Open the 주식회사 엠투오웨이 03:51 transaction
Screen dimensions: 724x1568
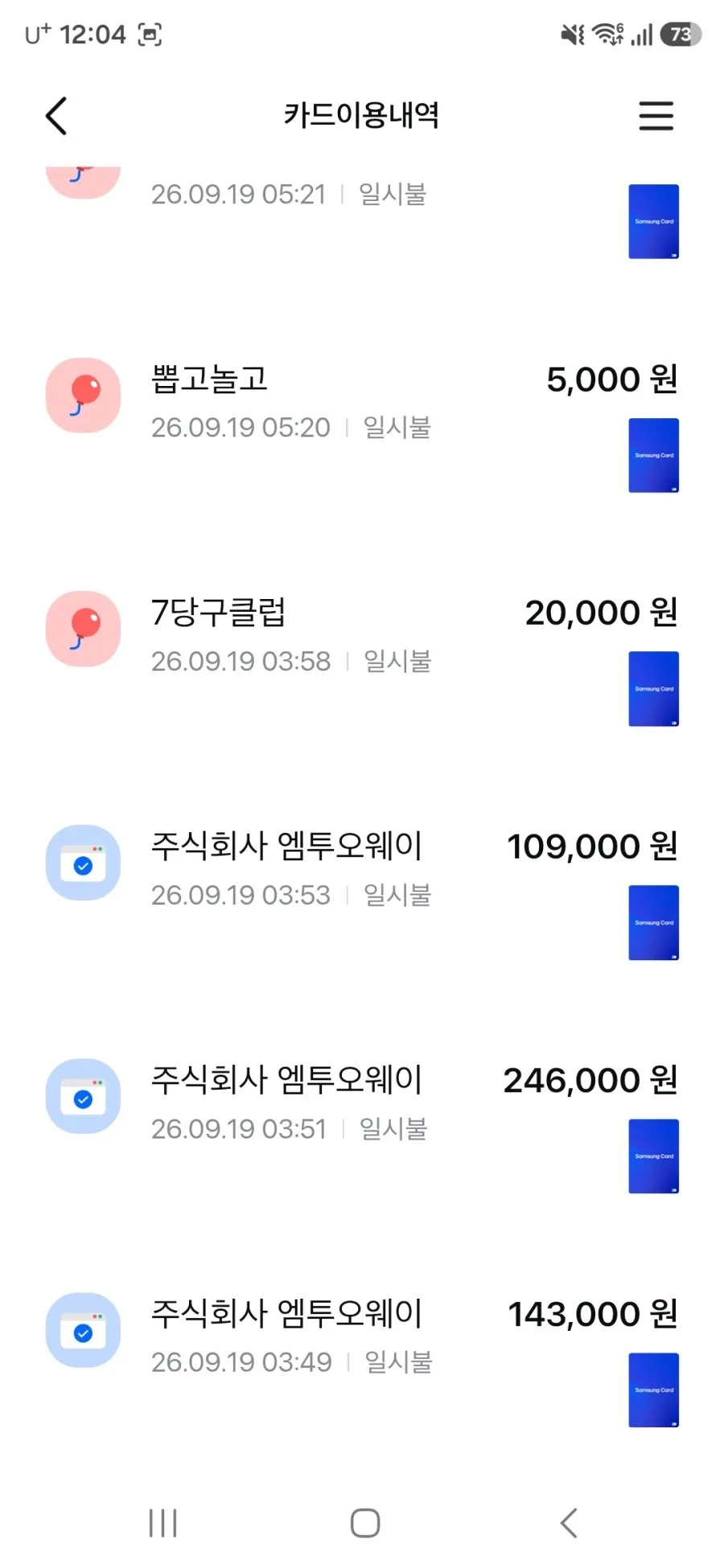click(x=362, y=1126)
